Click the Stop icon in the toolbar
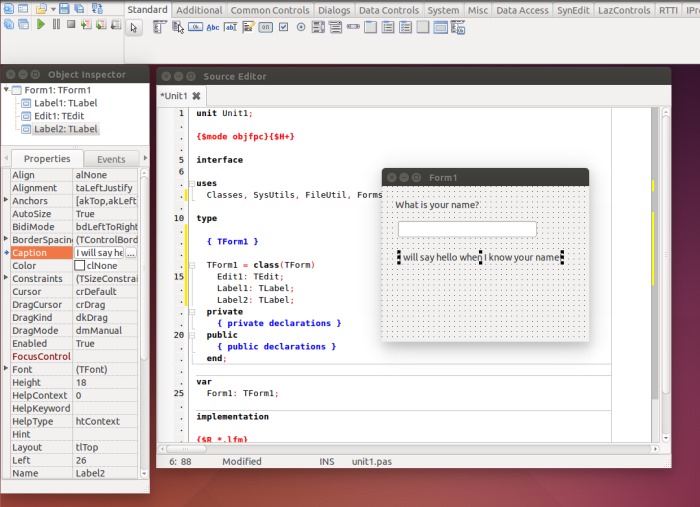Image resolution: width=700 pixels, height=507 pixels. (71, 25)
